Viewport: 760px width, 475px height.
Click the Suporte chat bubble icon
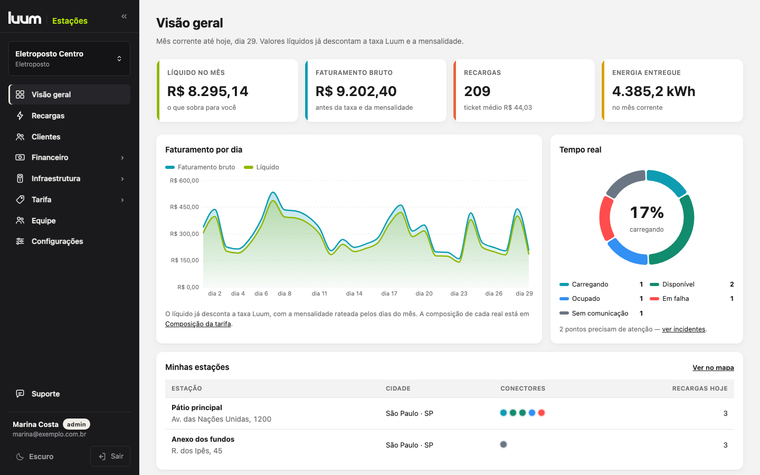tap(20, 394)
